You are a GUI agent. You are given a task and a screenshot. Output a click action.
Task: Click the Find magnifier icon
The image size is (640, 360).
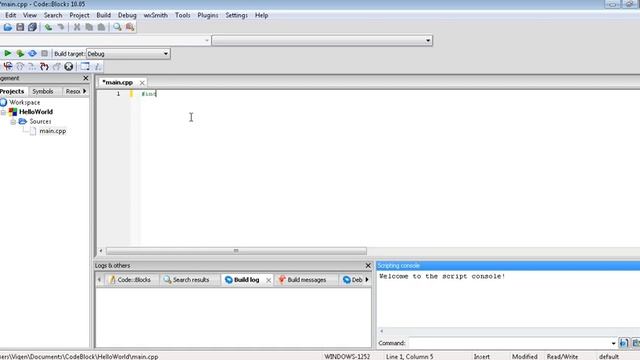(117, 27)
